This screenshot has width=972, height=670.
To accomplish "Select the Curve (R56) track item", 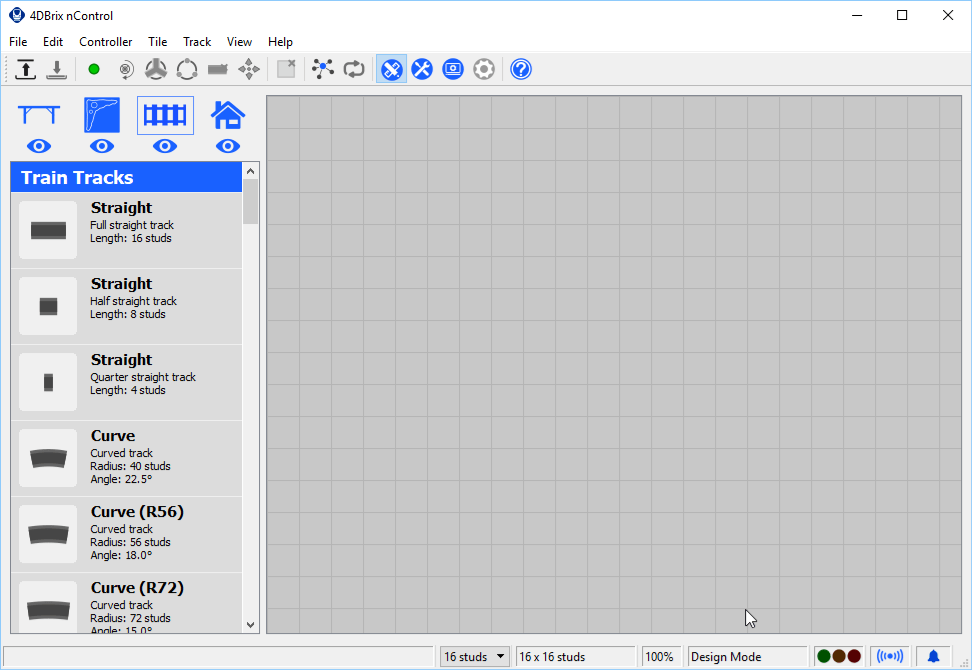I will [126, 534].
